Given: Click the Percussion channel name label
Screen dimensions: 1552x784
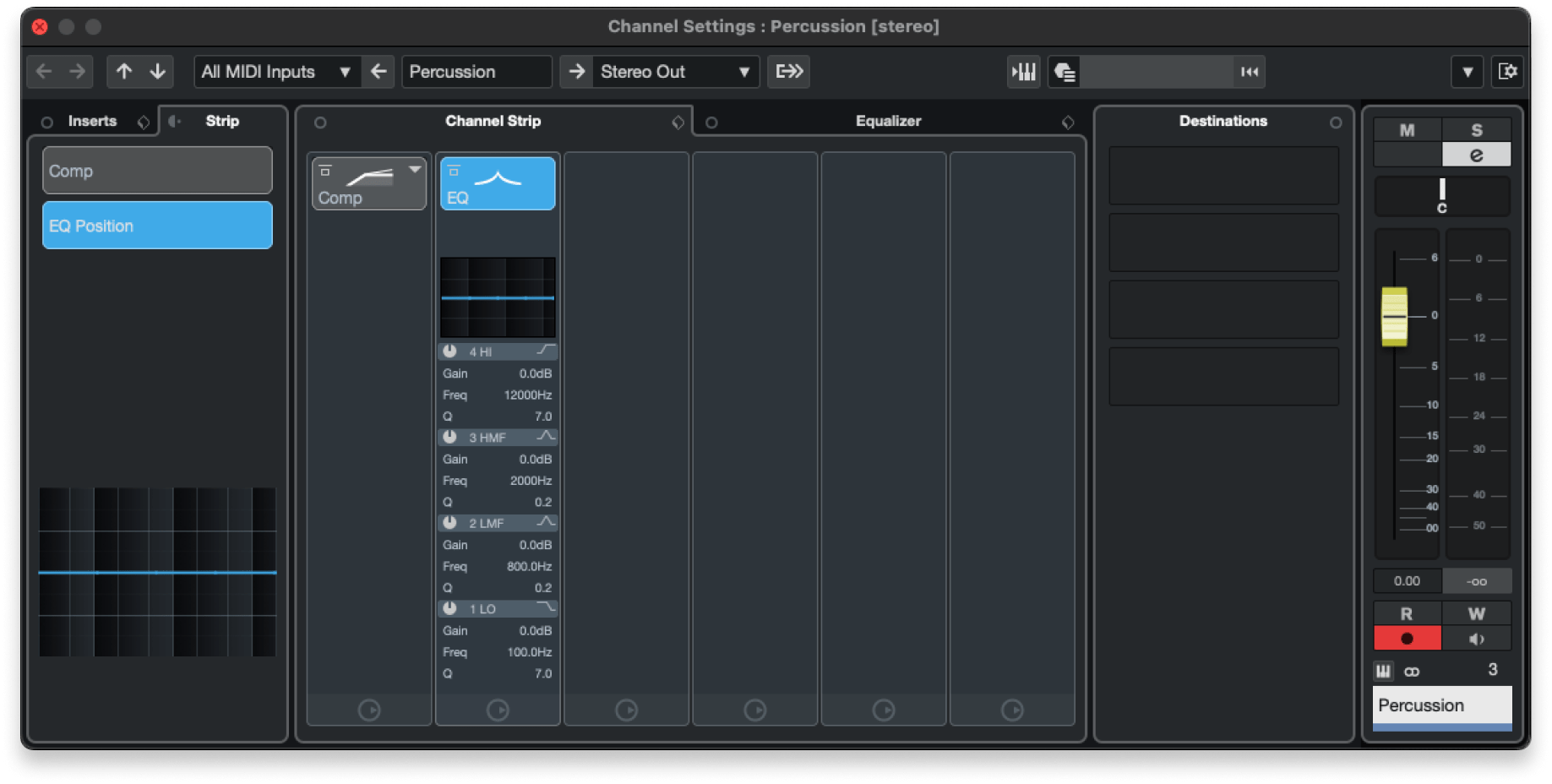Looking at the screenshot, I should tap(1442, 705).
